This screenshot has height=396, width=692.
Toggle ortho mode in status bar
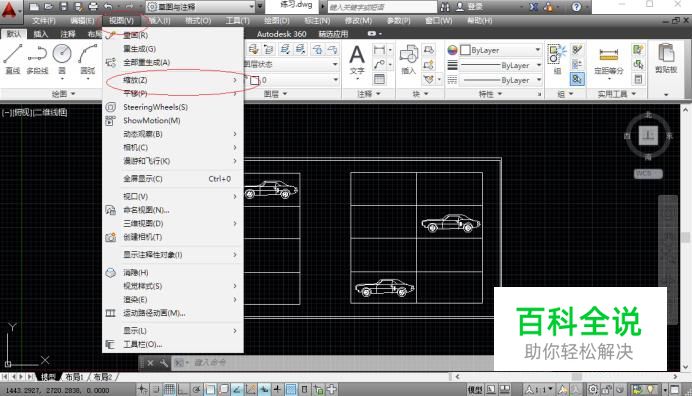tap(183, 389)
